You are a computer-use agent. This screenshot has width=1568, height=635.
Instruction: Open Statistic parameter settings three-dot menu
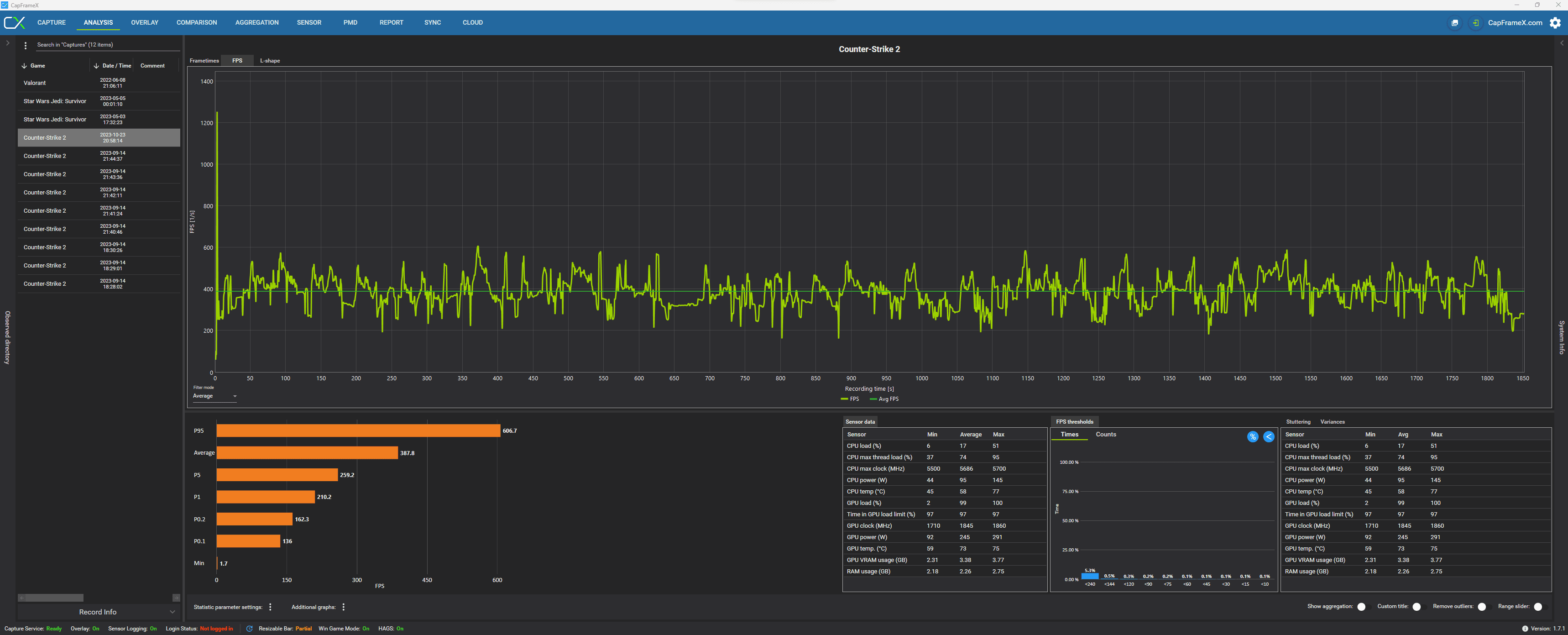[270, 607]
